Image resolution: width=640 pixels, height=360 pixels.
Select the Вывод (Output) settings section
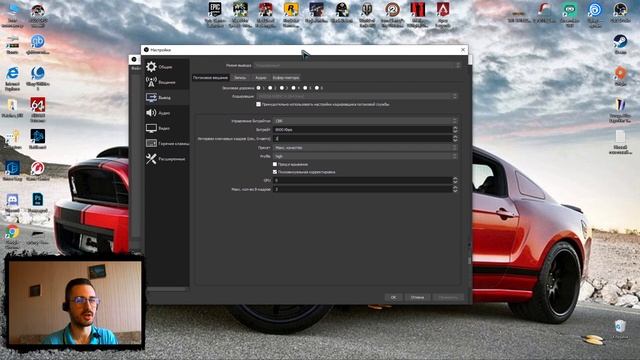click(x=167, y=98)
